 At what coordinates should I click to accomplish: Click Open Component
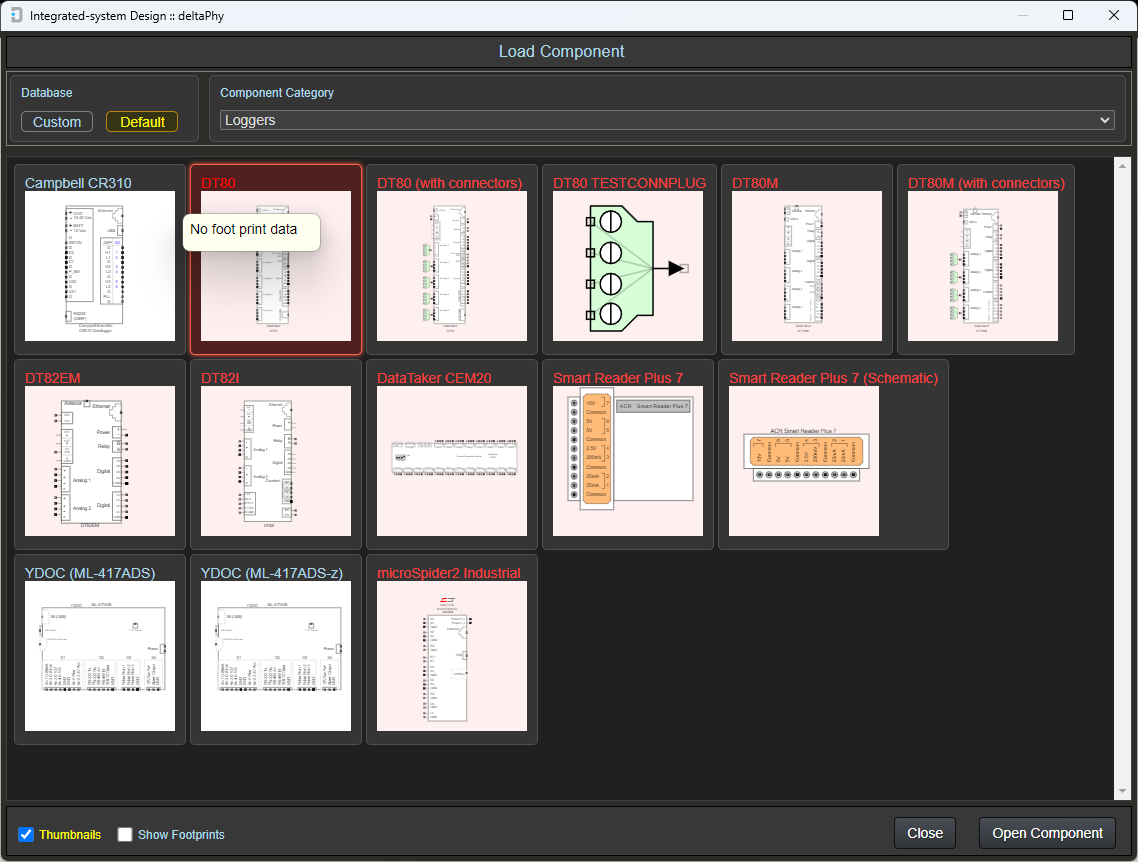tap(1047, 832)
